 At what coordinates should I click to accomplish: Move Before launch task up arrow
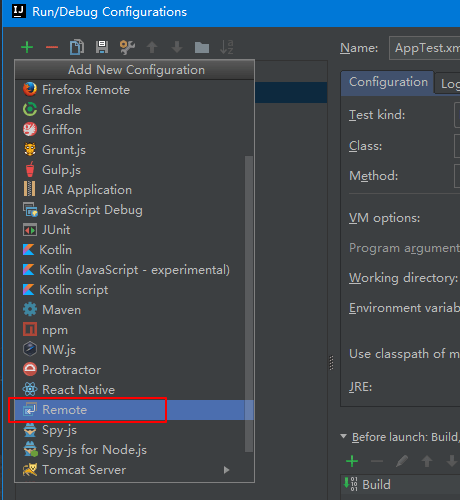pyautogui.click(x=427, y=461)
